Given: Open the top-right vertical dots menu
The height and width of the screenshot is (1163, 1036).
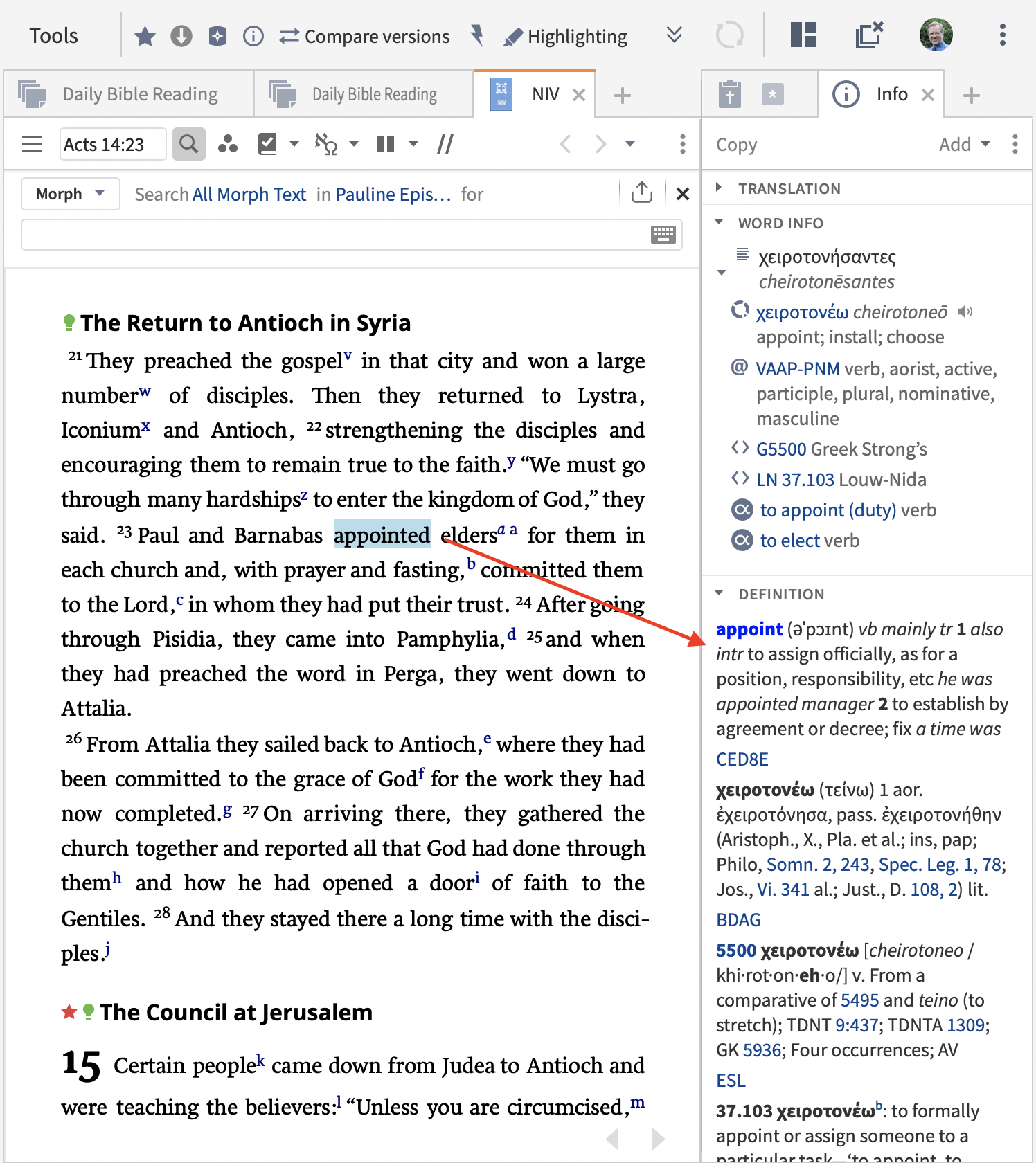Looking at the screenshot, I should tap(1003, 35).
